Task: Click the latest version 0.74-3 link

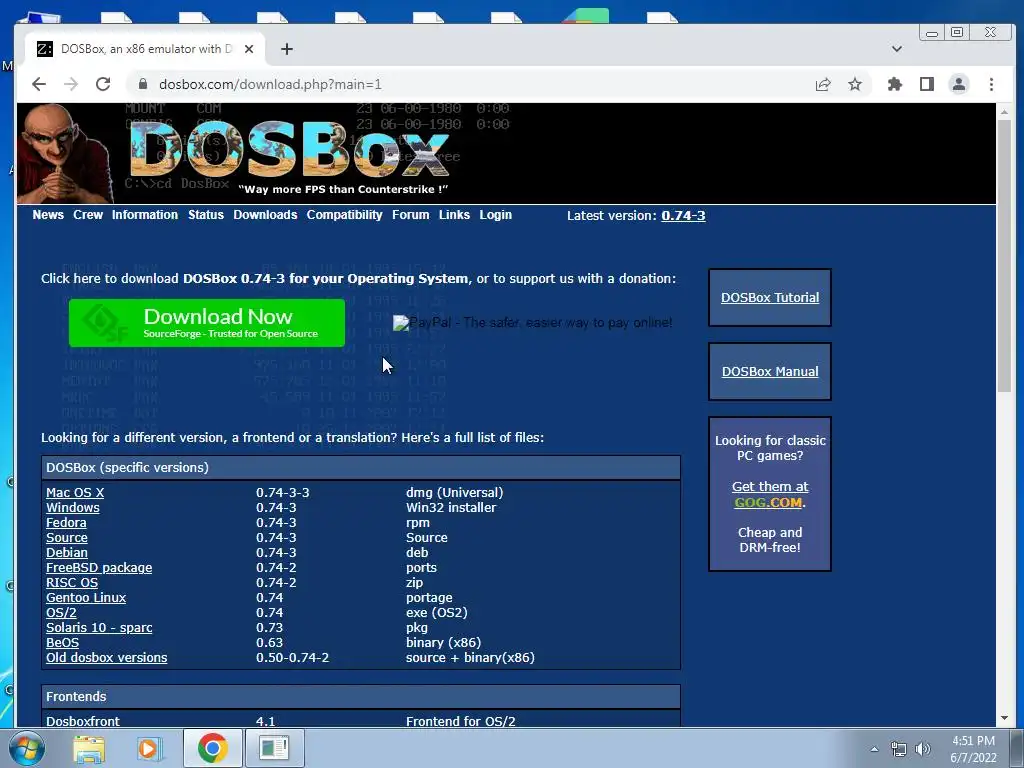Action: [x=683, y=216]
